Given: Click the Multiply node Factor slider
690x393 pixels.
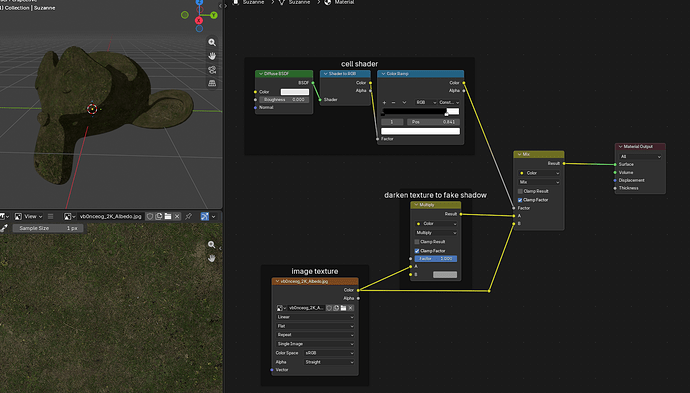Looking at the screenshot, I should (436, 259).
